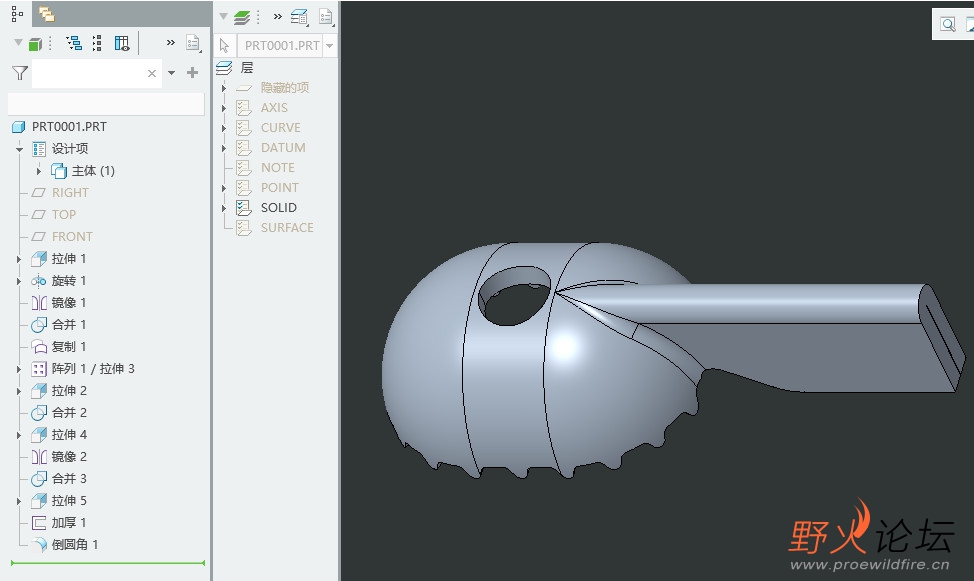Viewport: 974px width, 581px height.
Task: Click layer tree page settings icon
Action: [326, 17]
